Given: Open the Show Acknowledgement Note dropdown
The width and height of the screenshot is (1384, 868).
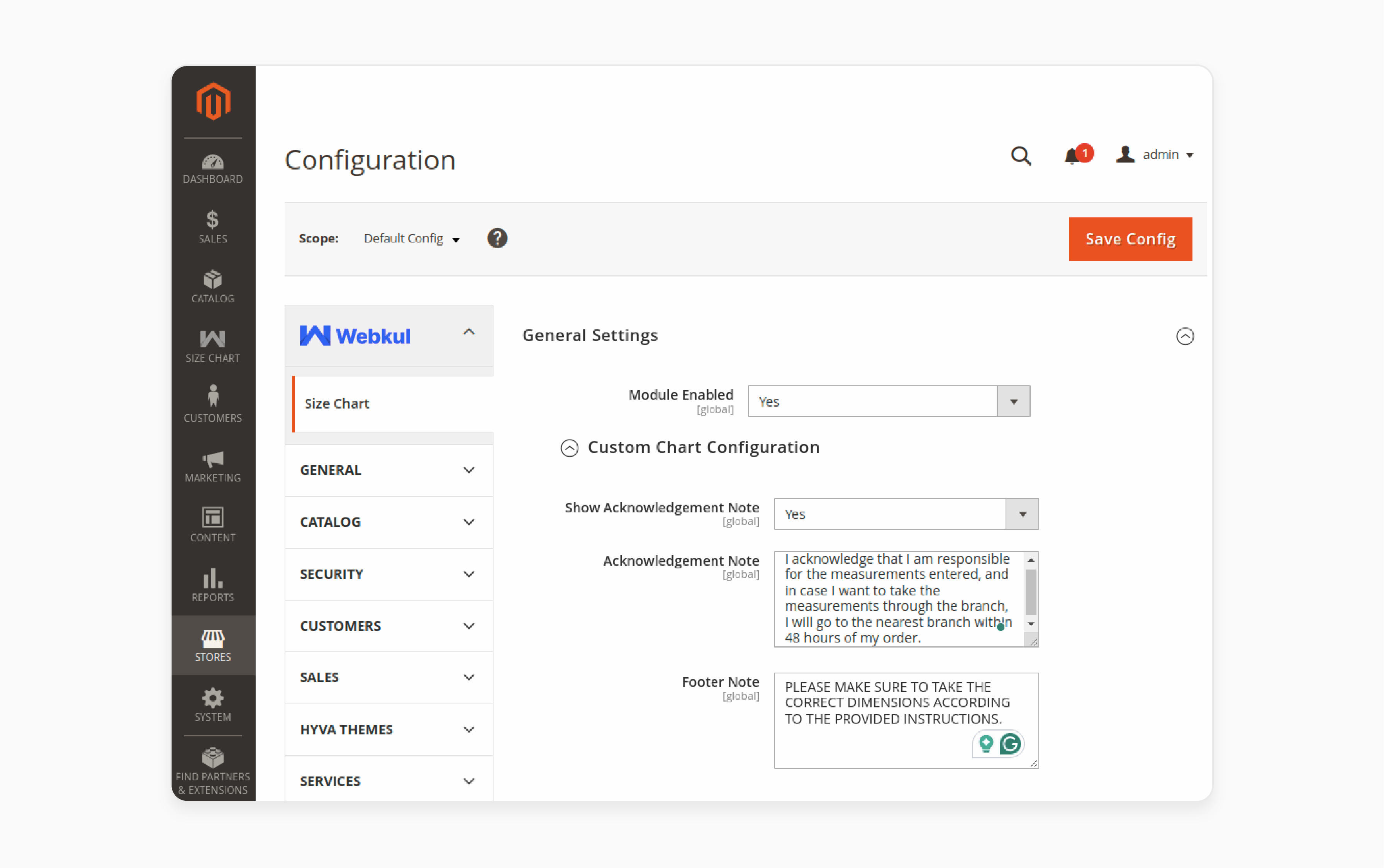Looking at the screenshot, I should (906, 514).
